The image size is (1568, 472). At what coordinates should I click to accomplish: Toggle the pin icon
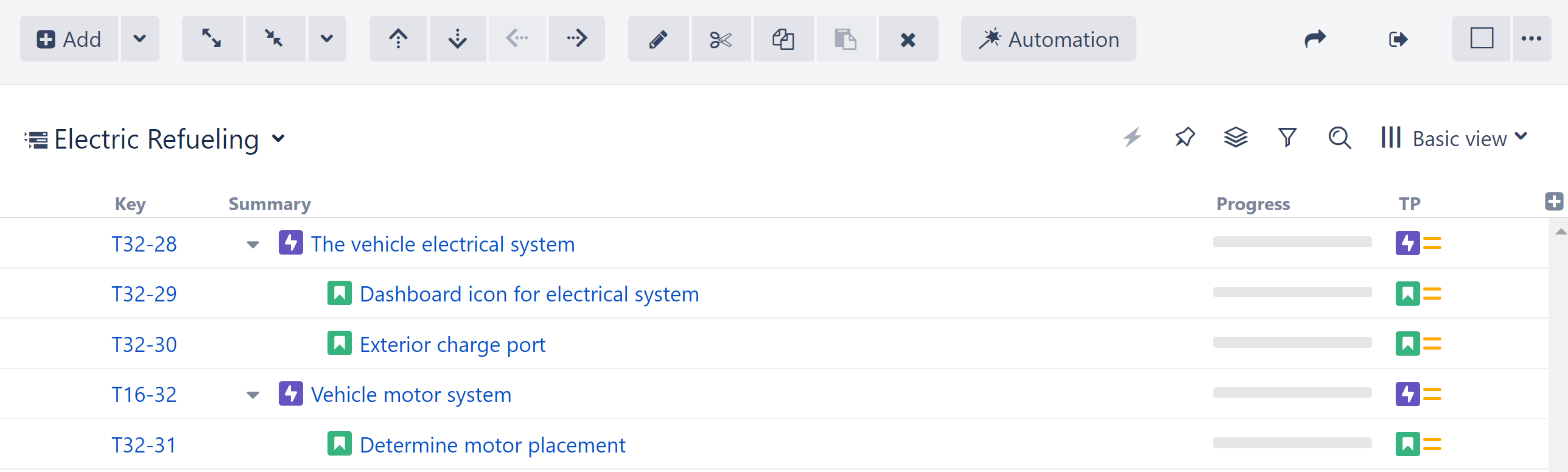1185,138
